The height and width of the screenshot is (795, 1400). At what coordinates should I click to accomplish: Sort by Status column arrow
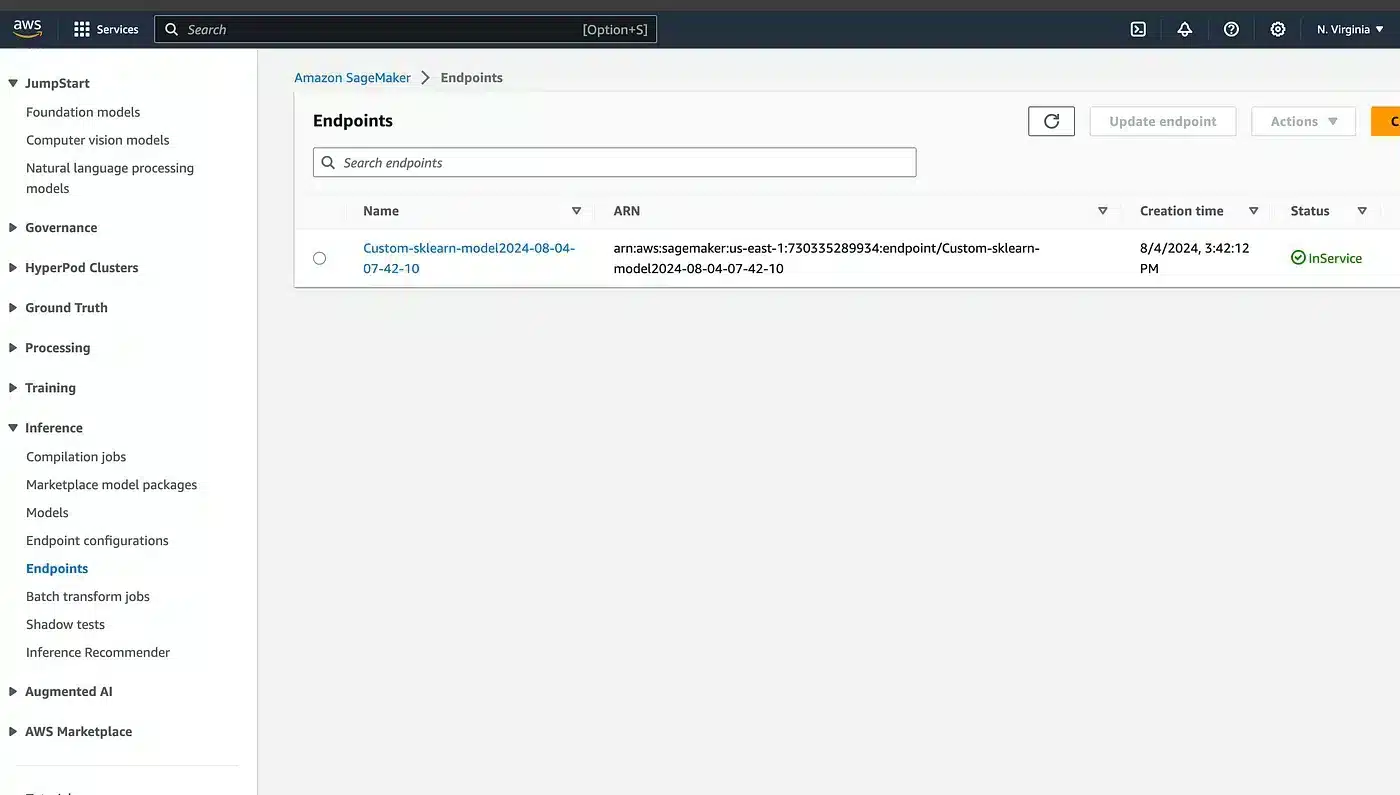click(x=1362, y=211)
